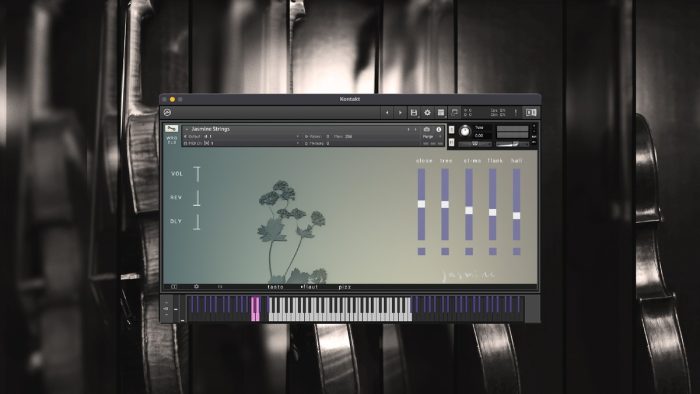Select the flaut articulation
Image resolution: width=700 pixels, height=394 pixels.
coord(309,287)
